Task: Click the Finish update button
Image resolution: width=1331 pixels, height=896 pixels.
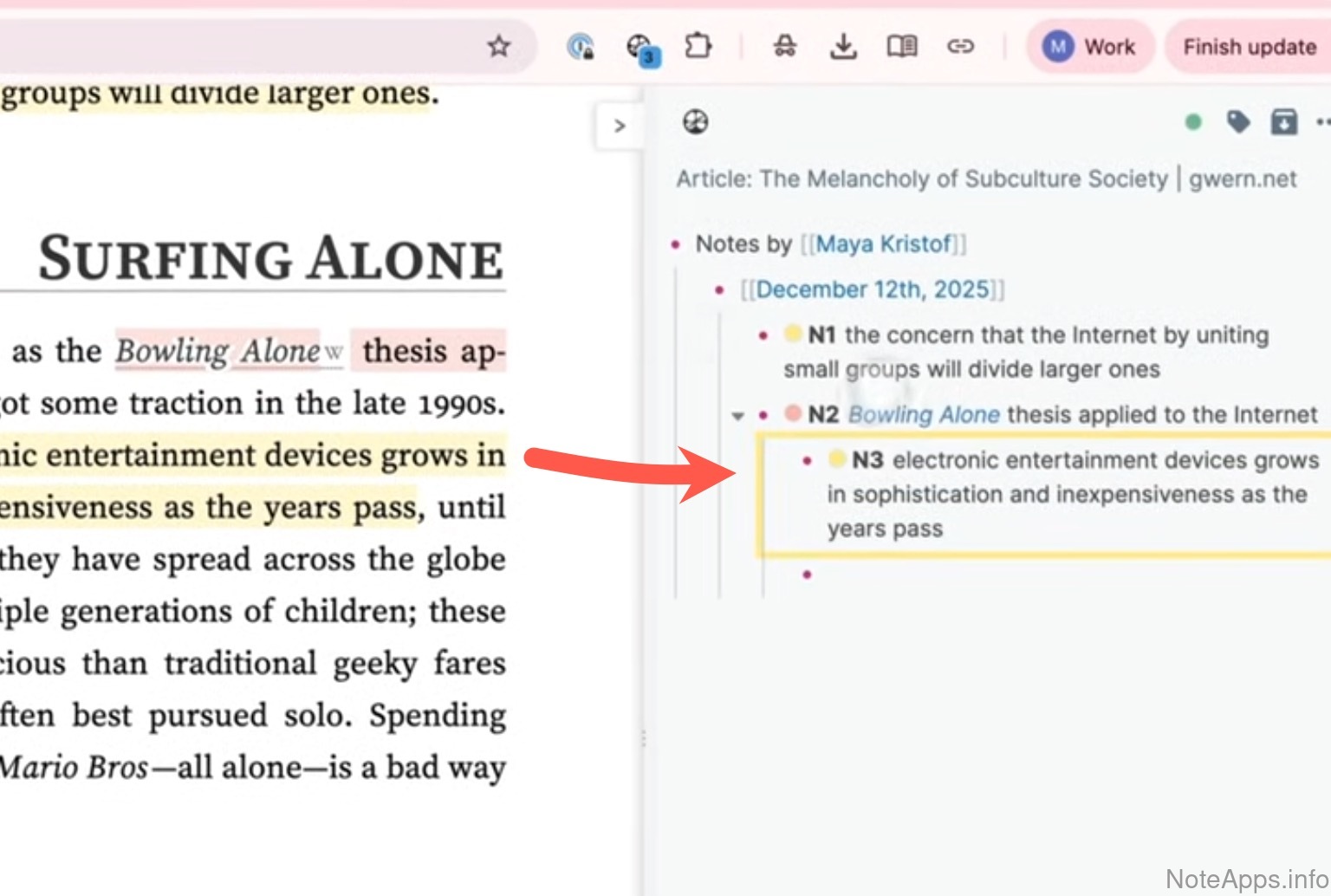Action: [x=1249, y=47]
